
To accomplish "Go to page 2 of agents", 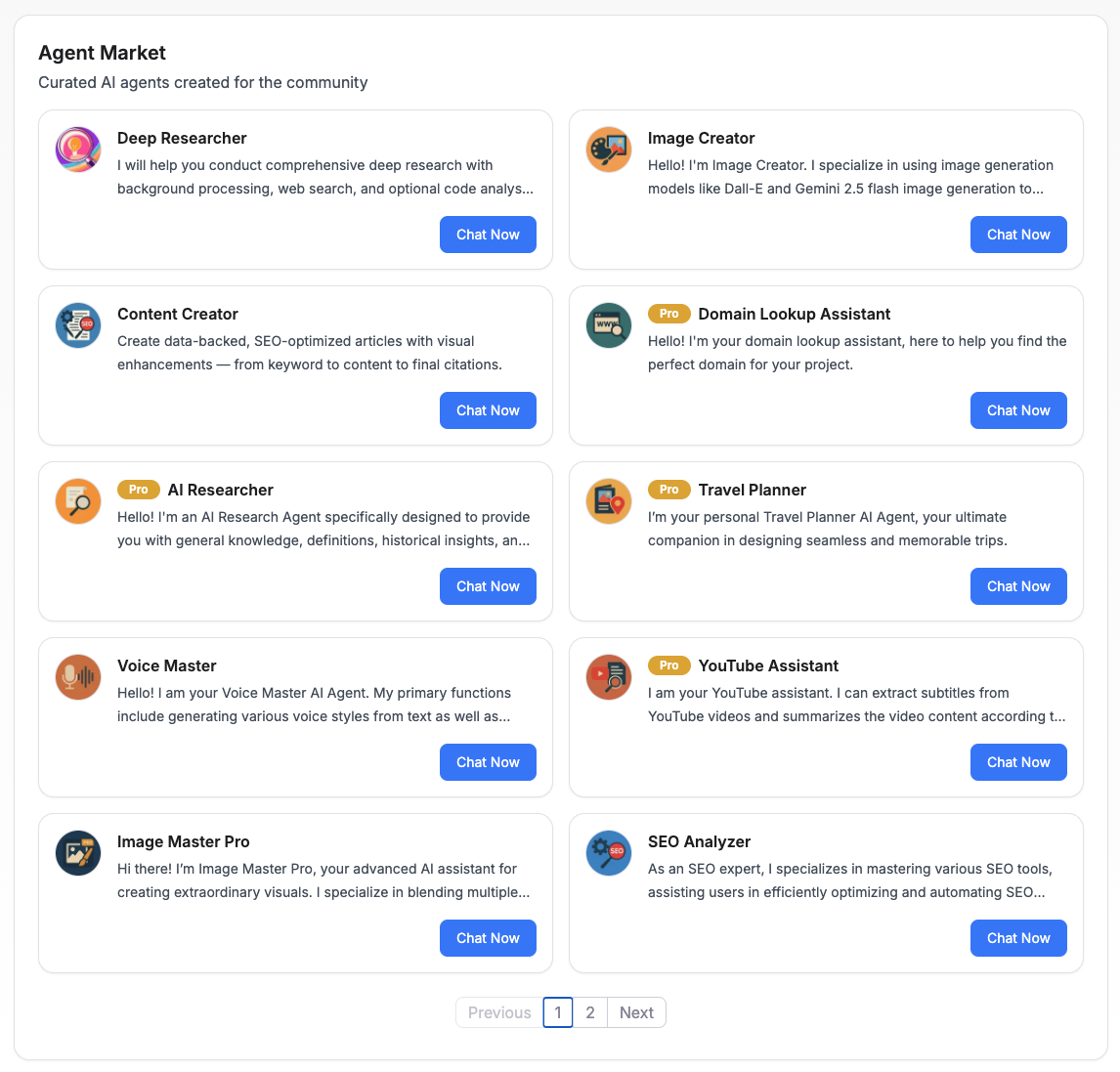I will coord(590,1012).
